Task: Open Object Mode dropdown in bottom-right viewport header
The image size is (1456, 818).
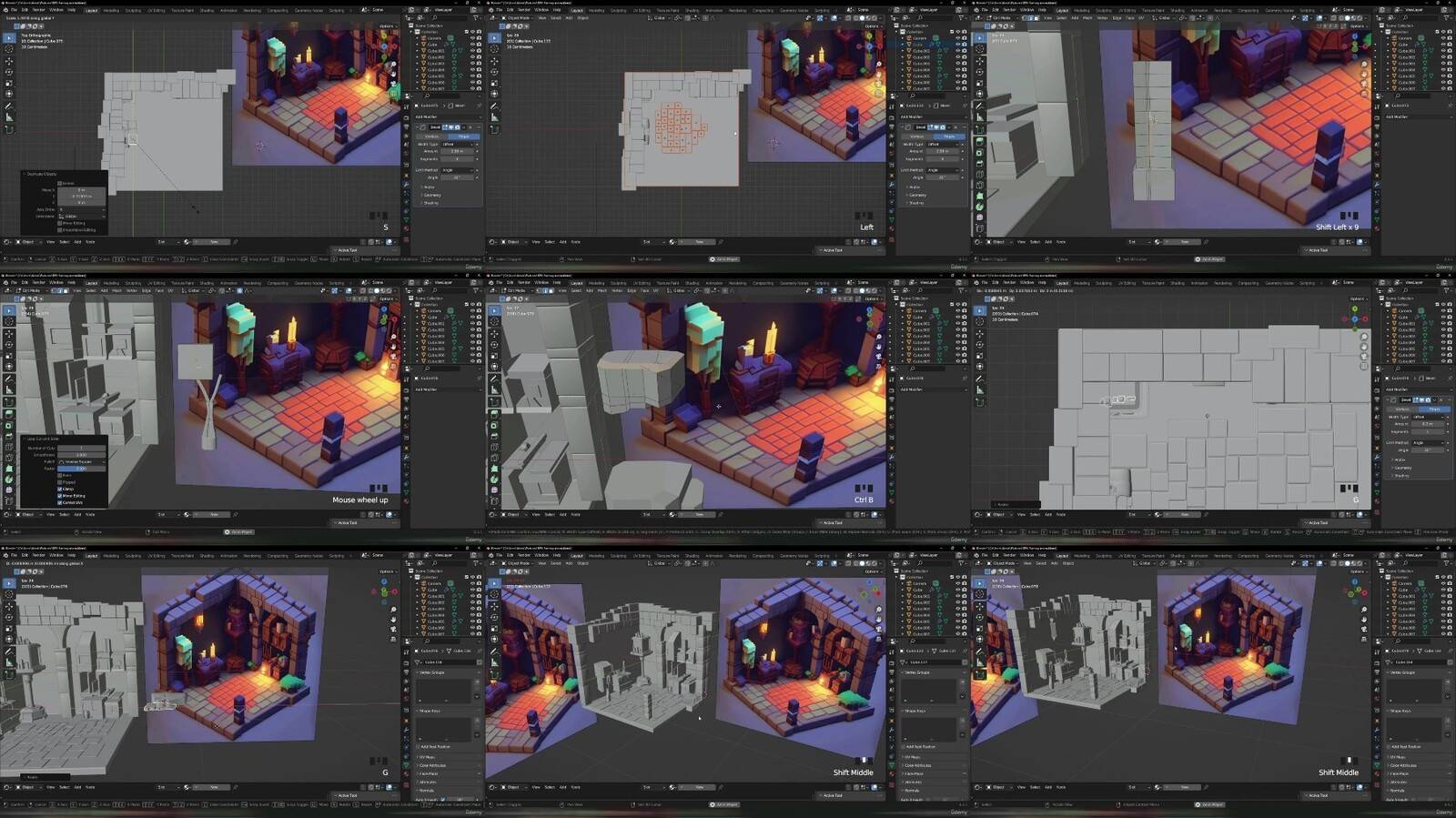Action: coord(1004,563)
